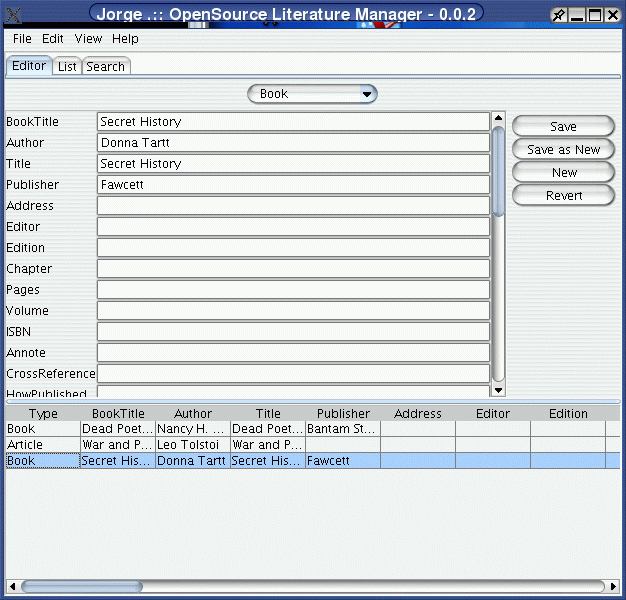Click the ISBN input field
The height and width of the screenshot is (600, 626).
click(293, 332)
